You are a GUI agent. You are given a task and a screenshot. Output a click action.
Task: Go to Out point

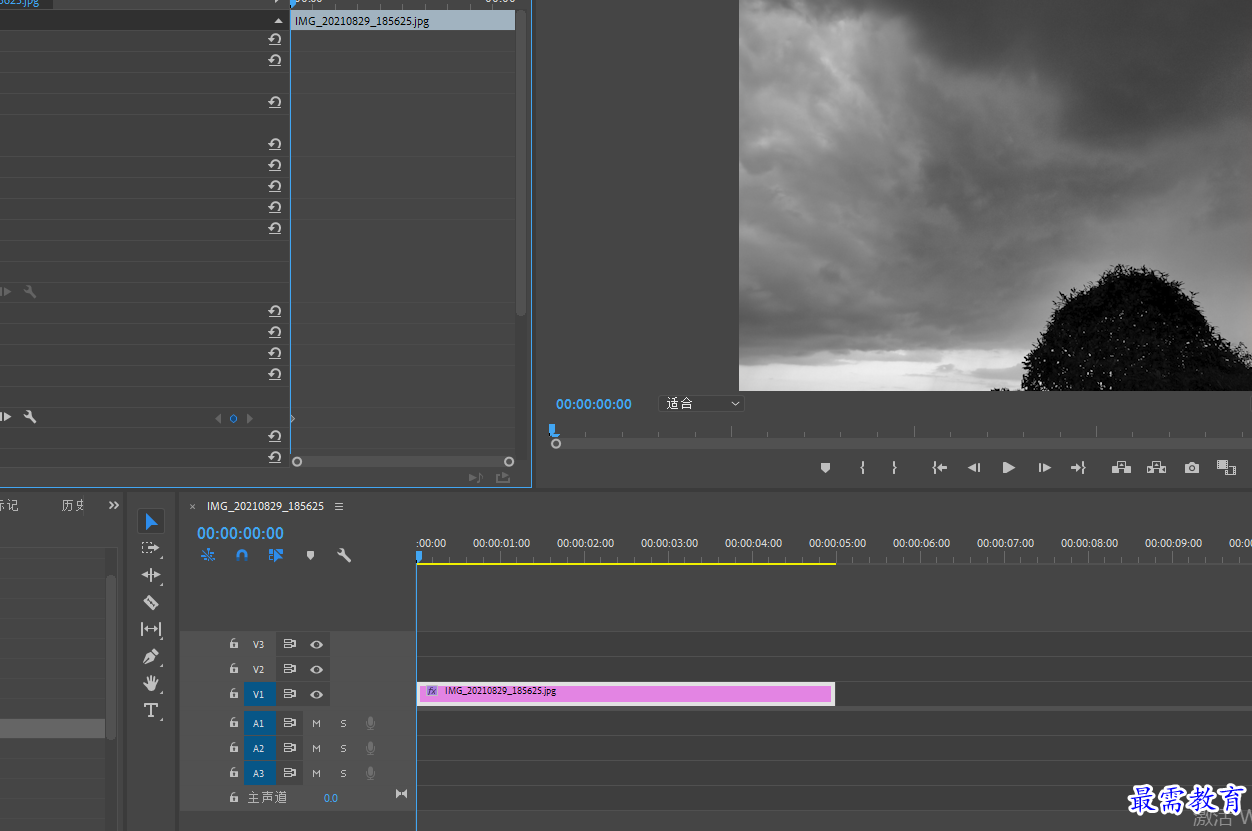point(1078,467)
